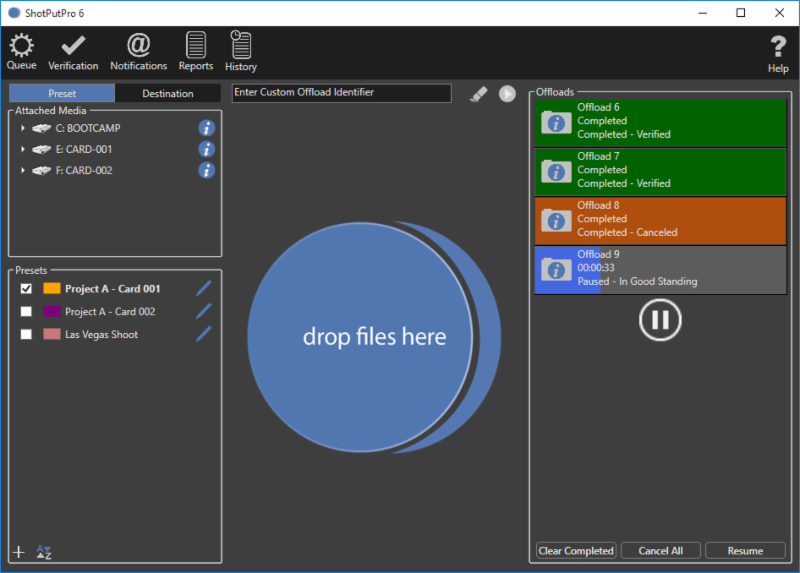Click the Clear Completed button

click(x=576, y=551)
